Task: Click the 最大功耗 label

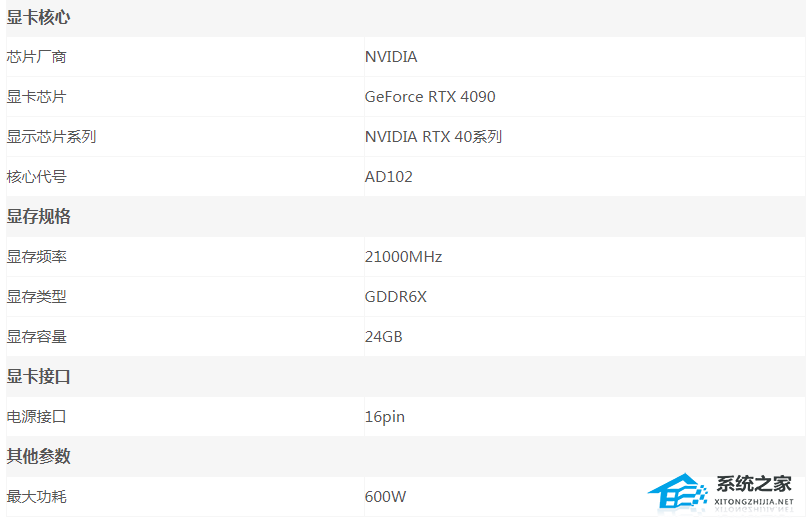Action: [x=36, y=496]
